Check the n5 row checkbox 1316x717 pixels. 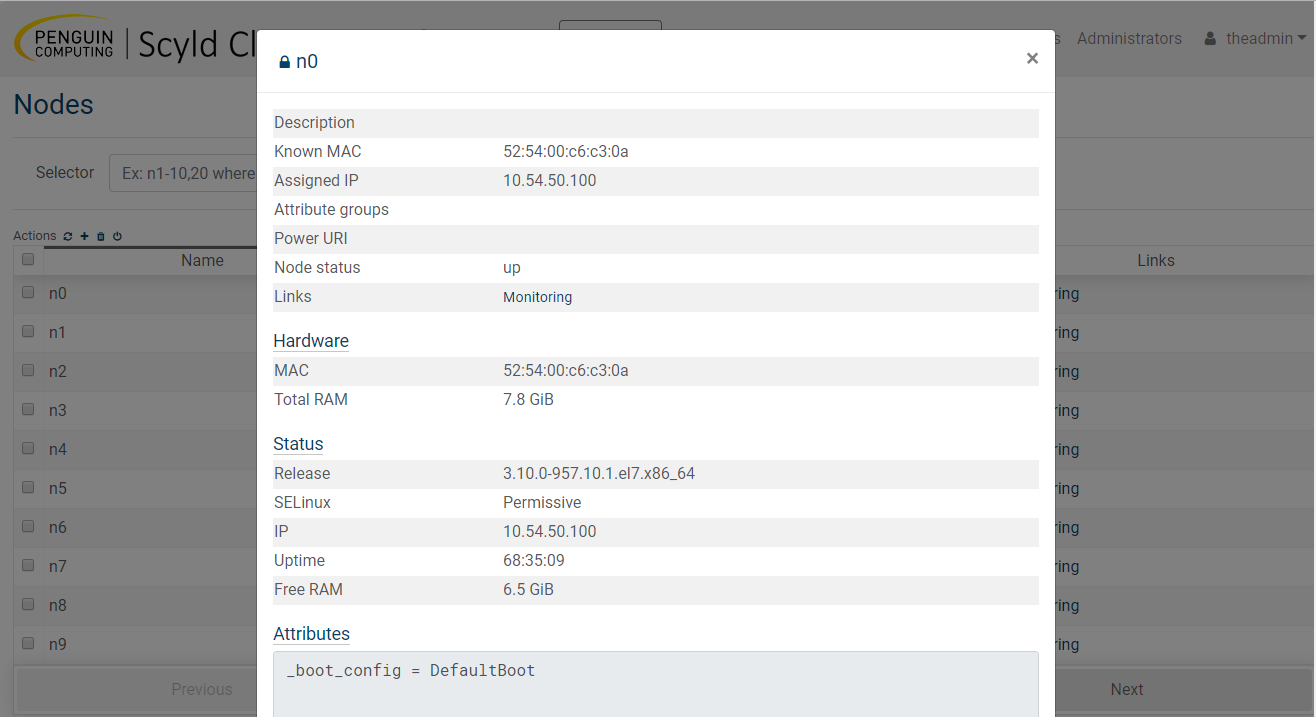(28, 488)
